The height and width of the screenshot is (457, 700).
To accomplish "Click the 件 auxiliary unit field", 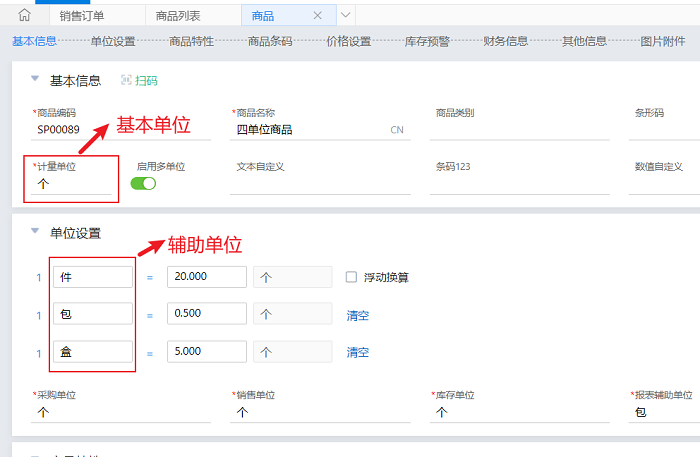I will 92,277.
